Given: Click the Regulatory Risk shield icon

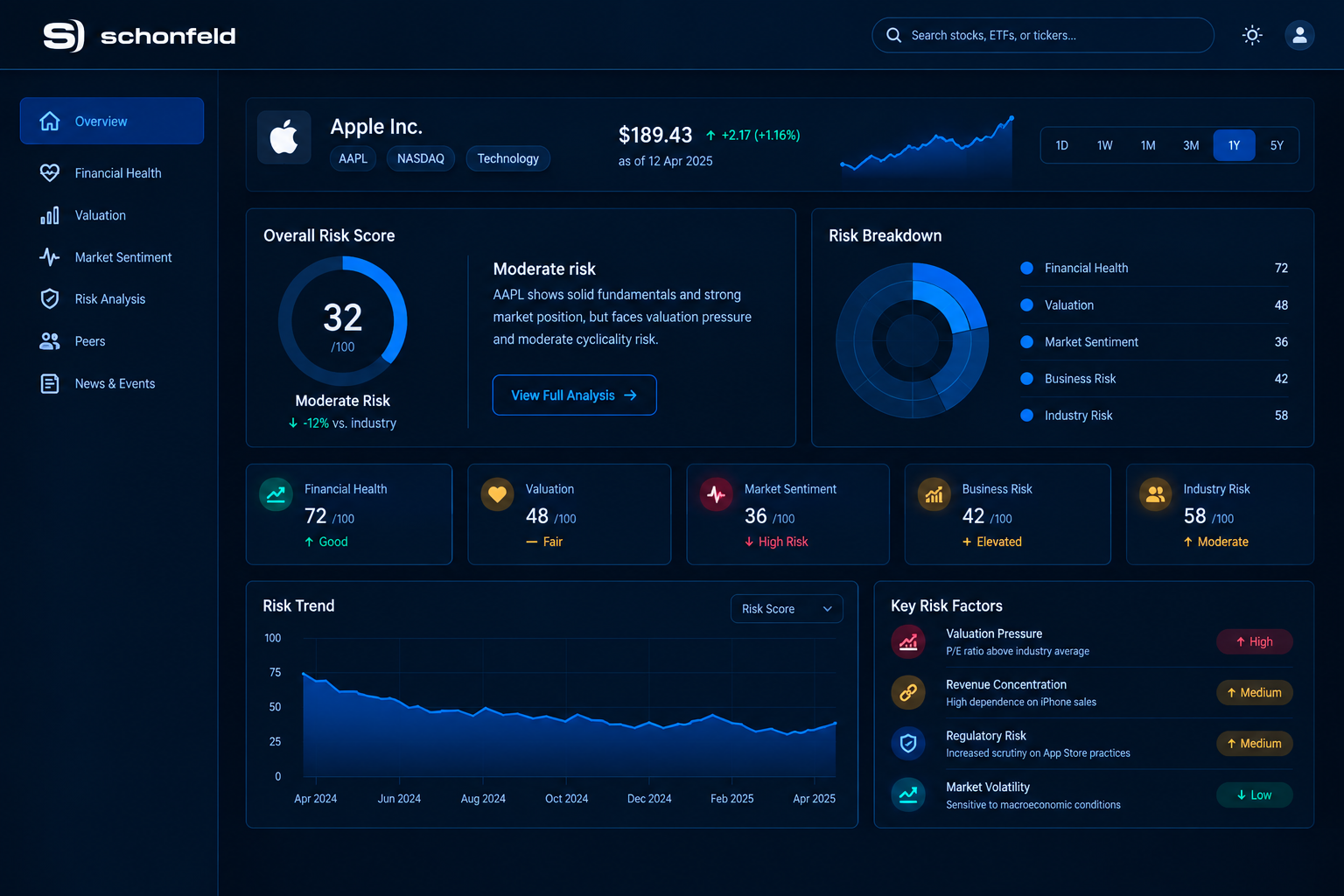Looking at the screenshot, I should 908,743.
